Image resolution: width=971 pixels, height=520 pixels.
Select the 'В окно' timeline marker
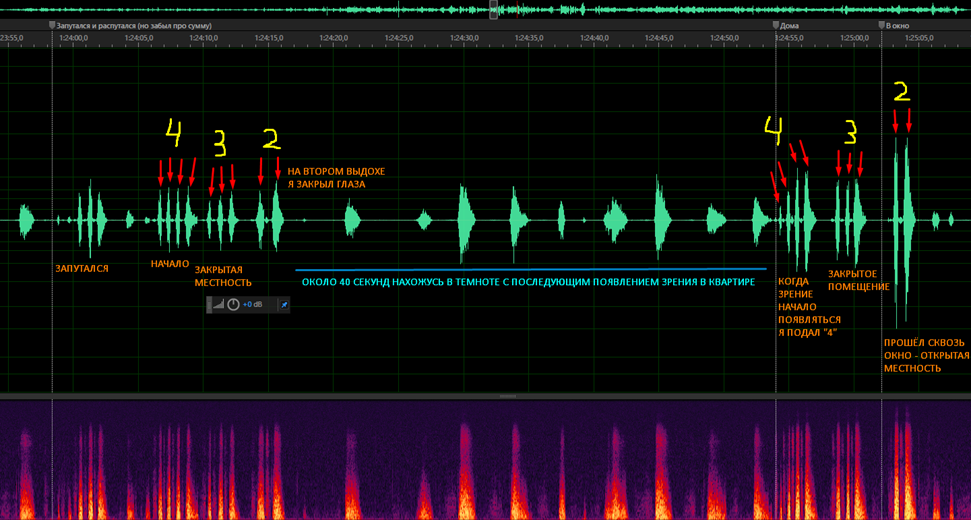pos(895,26)
